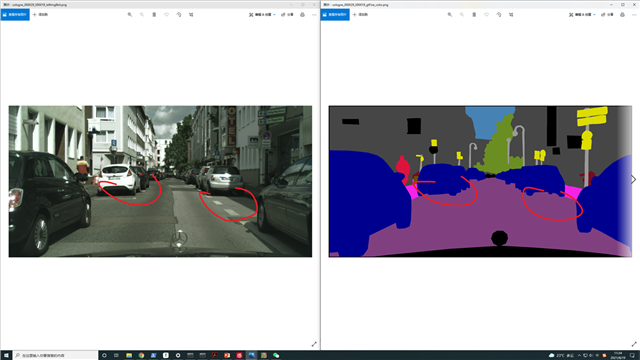640x360 pixels.
Task: Open Task View on the taskbar
Action: [116, 356]
